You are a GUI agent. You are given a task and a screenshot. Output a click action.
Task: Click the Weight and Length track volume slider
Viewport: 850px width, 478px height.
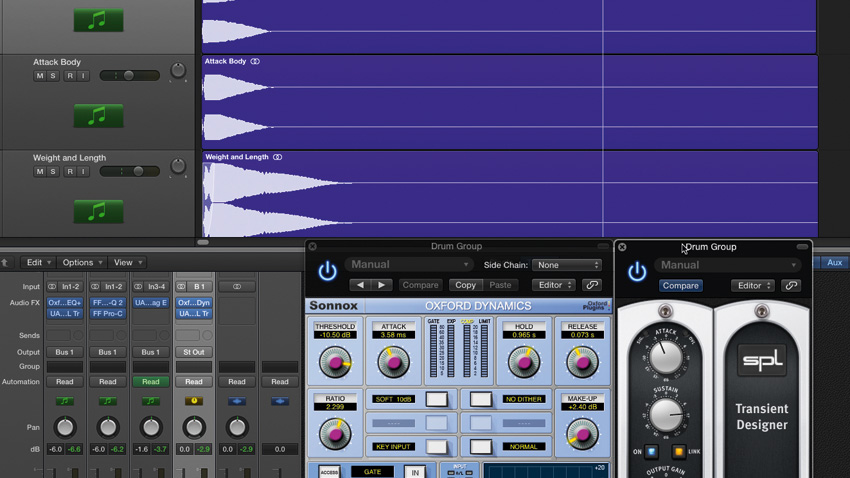tap(130, 171)
